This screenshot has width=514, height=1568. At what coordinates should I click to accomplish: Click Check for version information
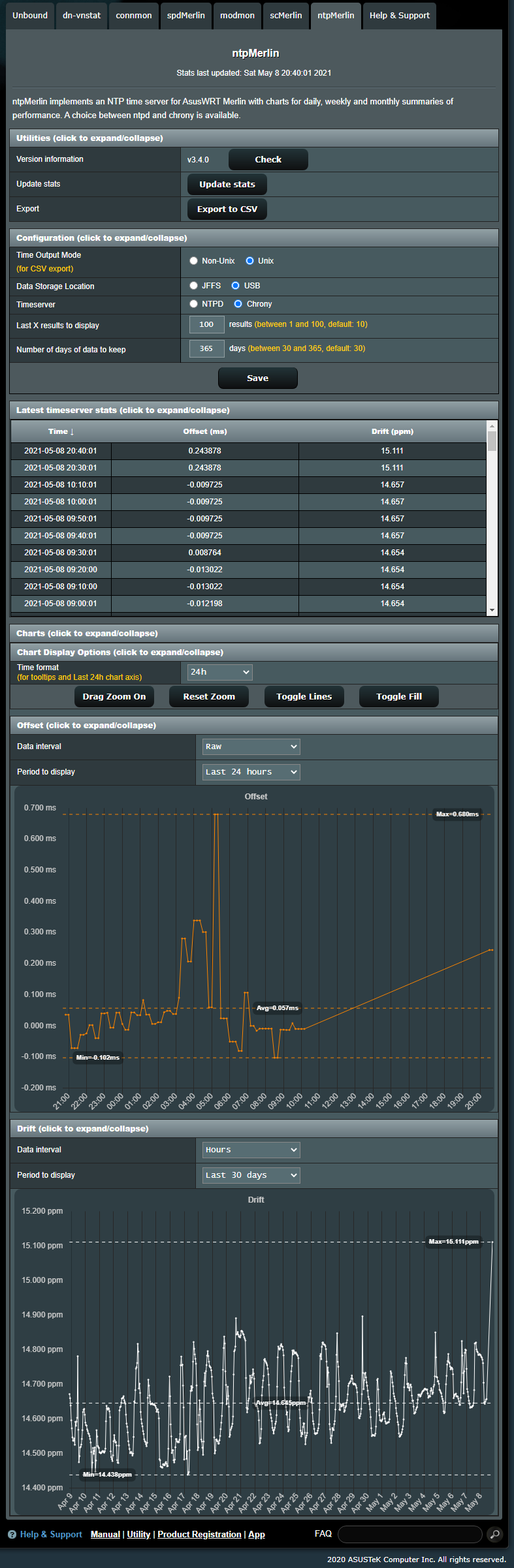coord(268,160)
